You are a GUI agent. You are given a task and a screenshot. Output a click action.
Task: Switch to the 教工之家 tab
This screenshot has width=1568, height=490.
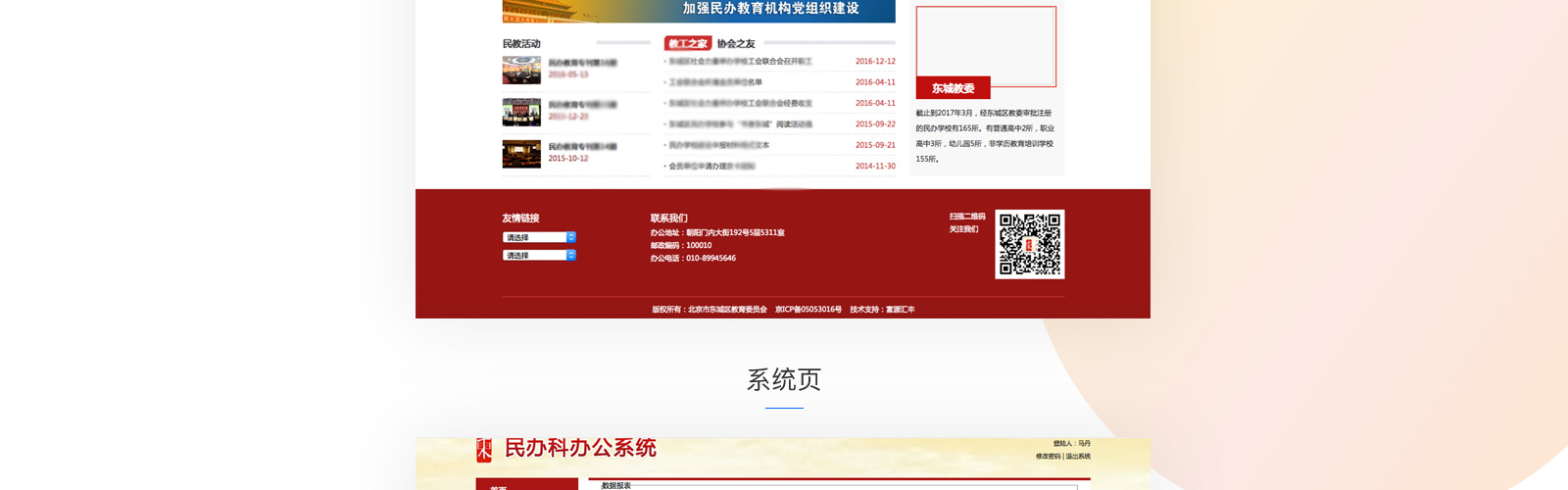688,43
